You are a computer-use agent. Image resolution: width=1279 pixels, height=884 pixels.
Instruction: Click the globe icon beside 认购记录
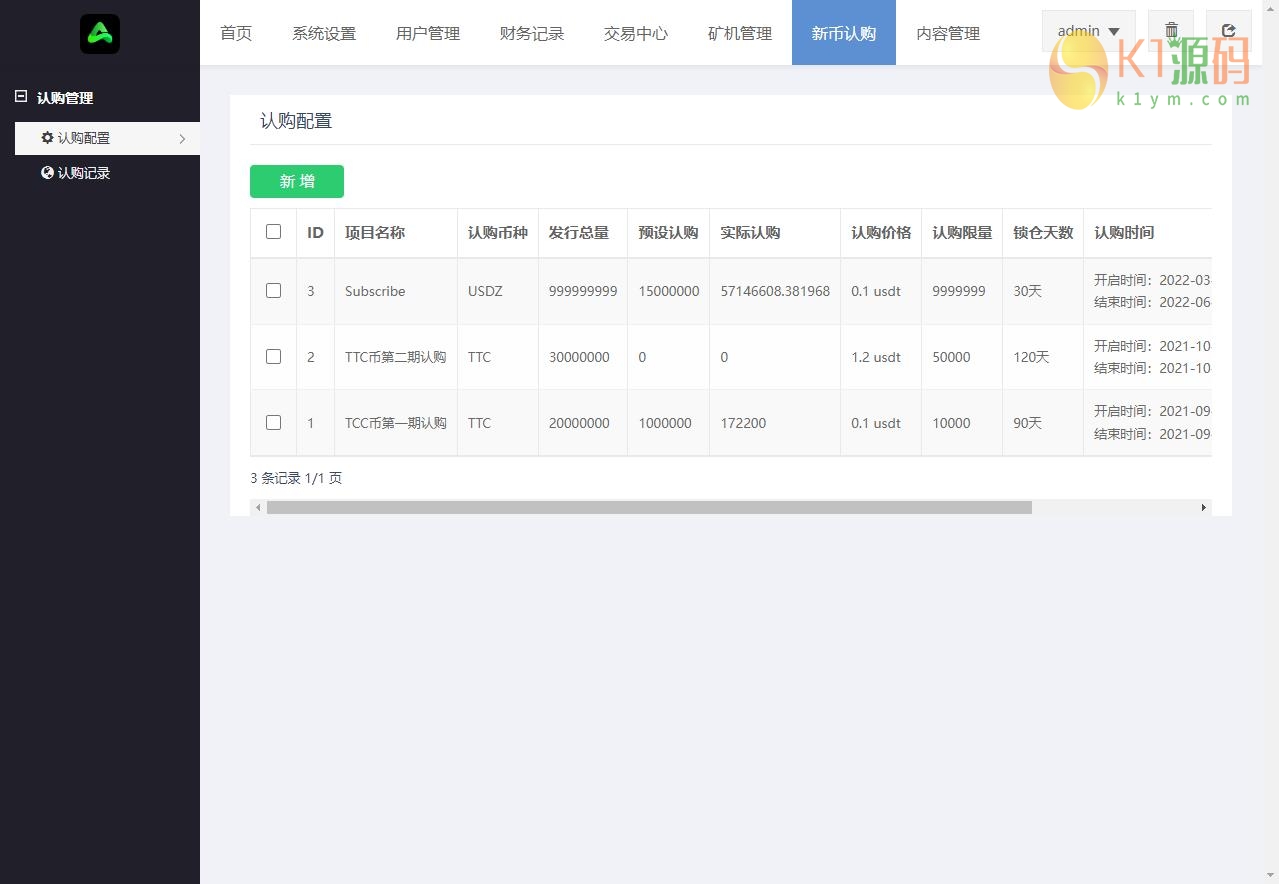[x=47, y=173]
